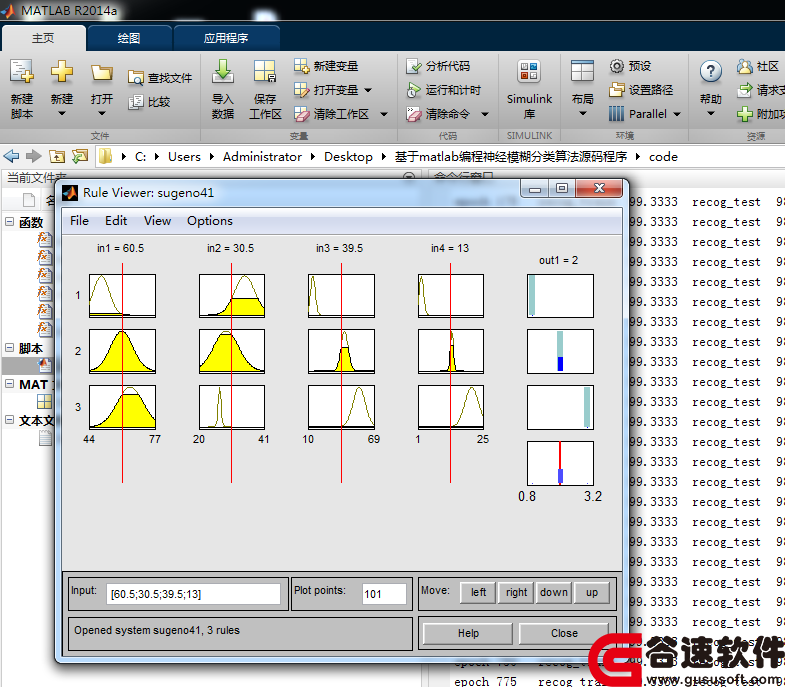Click the code folder in path

pyautogui.click(x=663, y=157)
